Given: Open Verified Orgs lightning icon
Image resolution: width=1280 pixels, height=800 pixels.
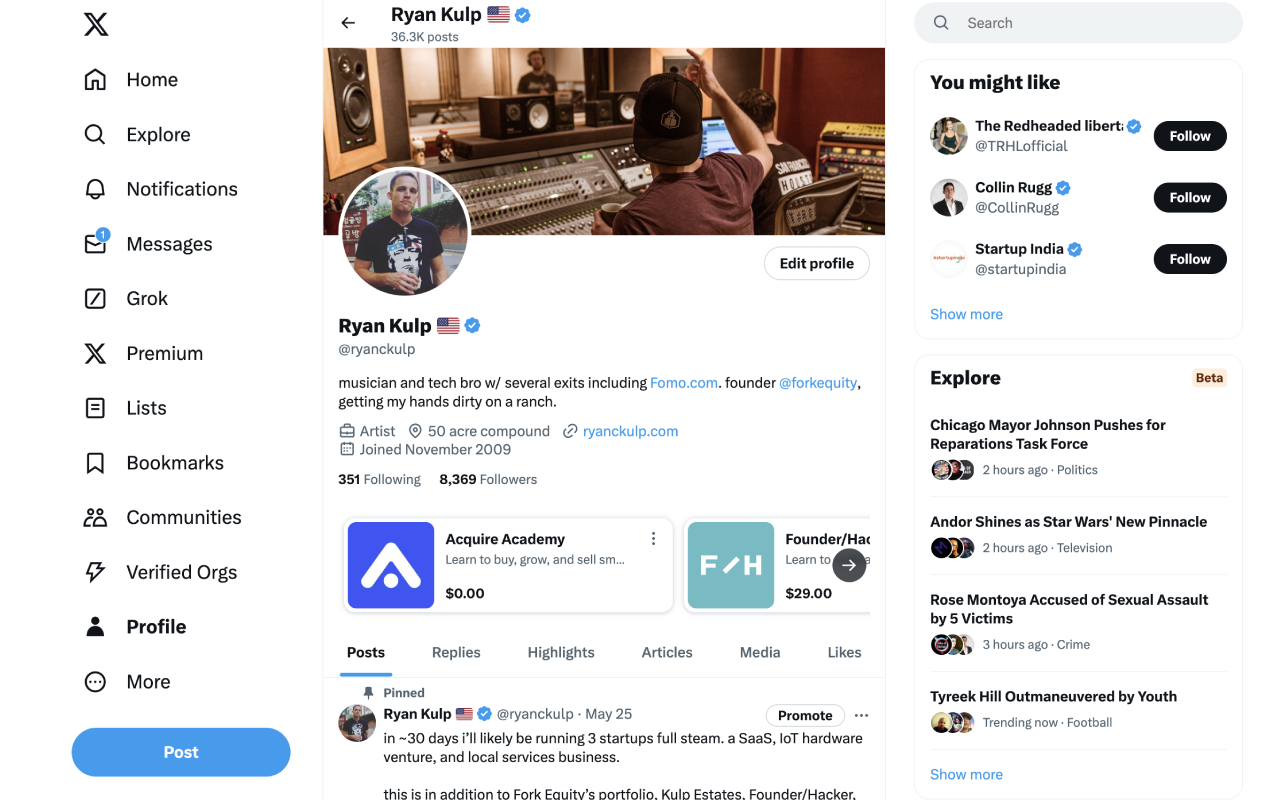Looking at the screenshot, I should [x=95, y=572].
